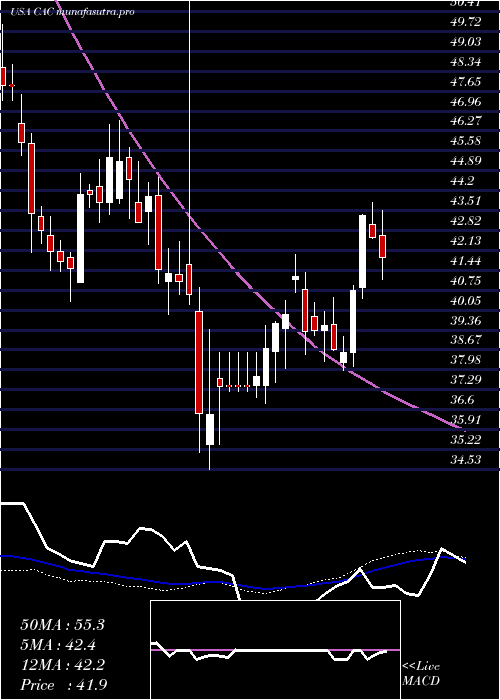Click the '50MA : 55.3' readout

(62, 625)
